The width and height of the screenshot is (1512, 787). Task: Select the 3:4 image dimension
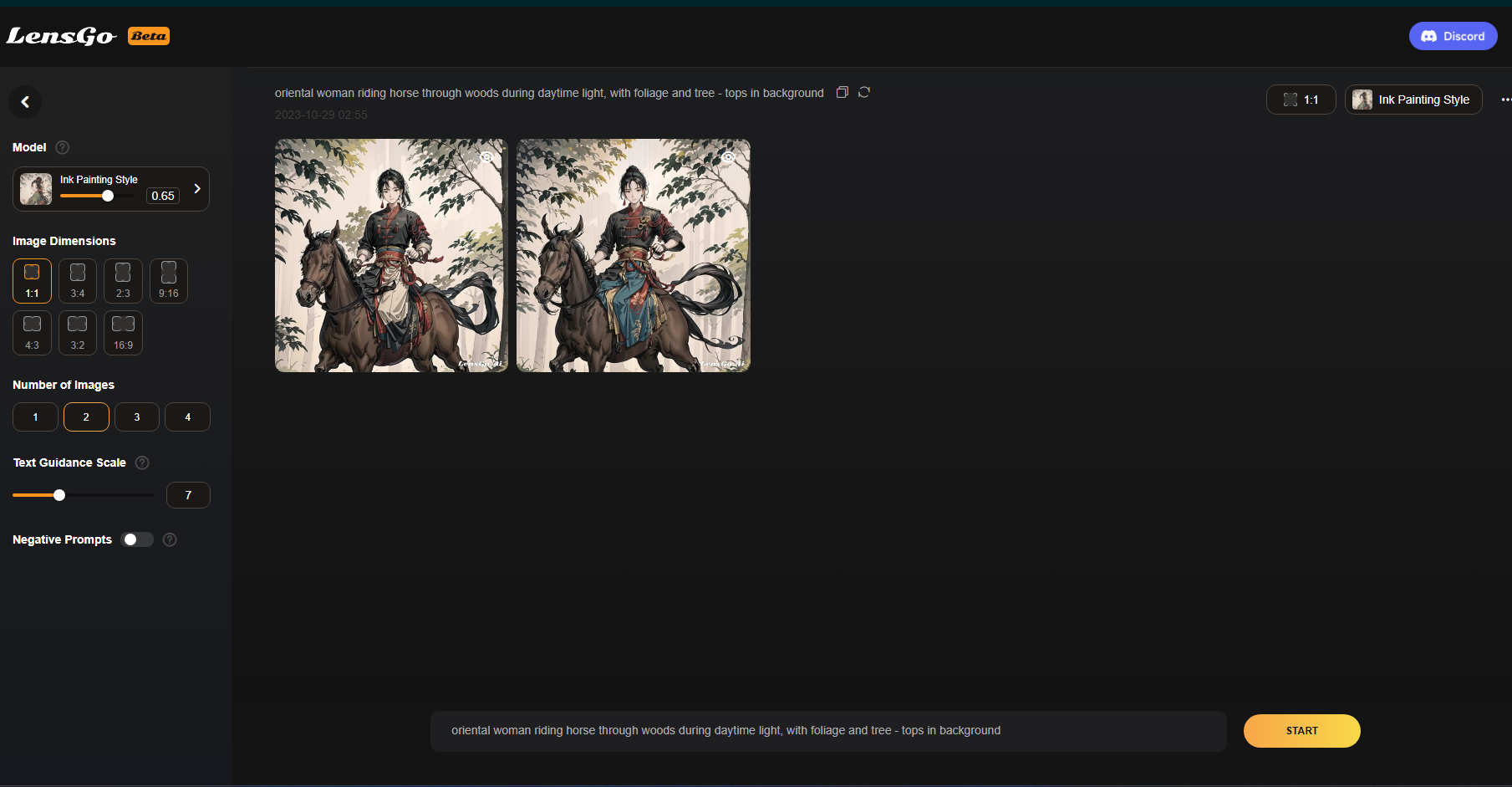(78, 280)
